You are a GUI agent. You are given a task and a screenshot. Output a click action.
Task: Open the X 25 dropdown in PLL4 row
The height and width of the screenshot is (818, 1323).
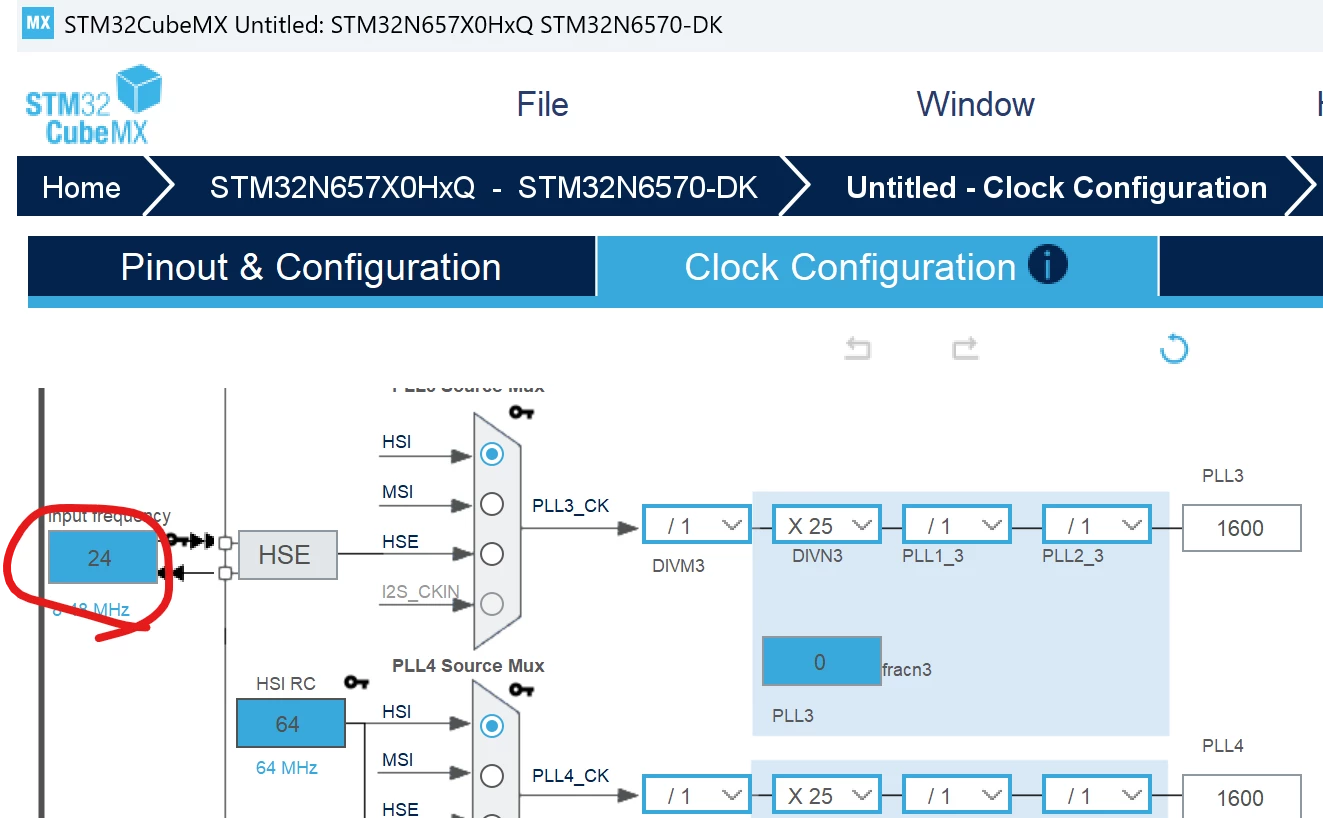click(827, 795)
